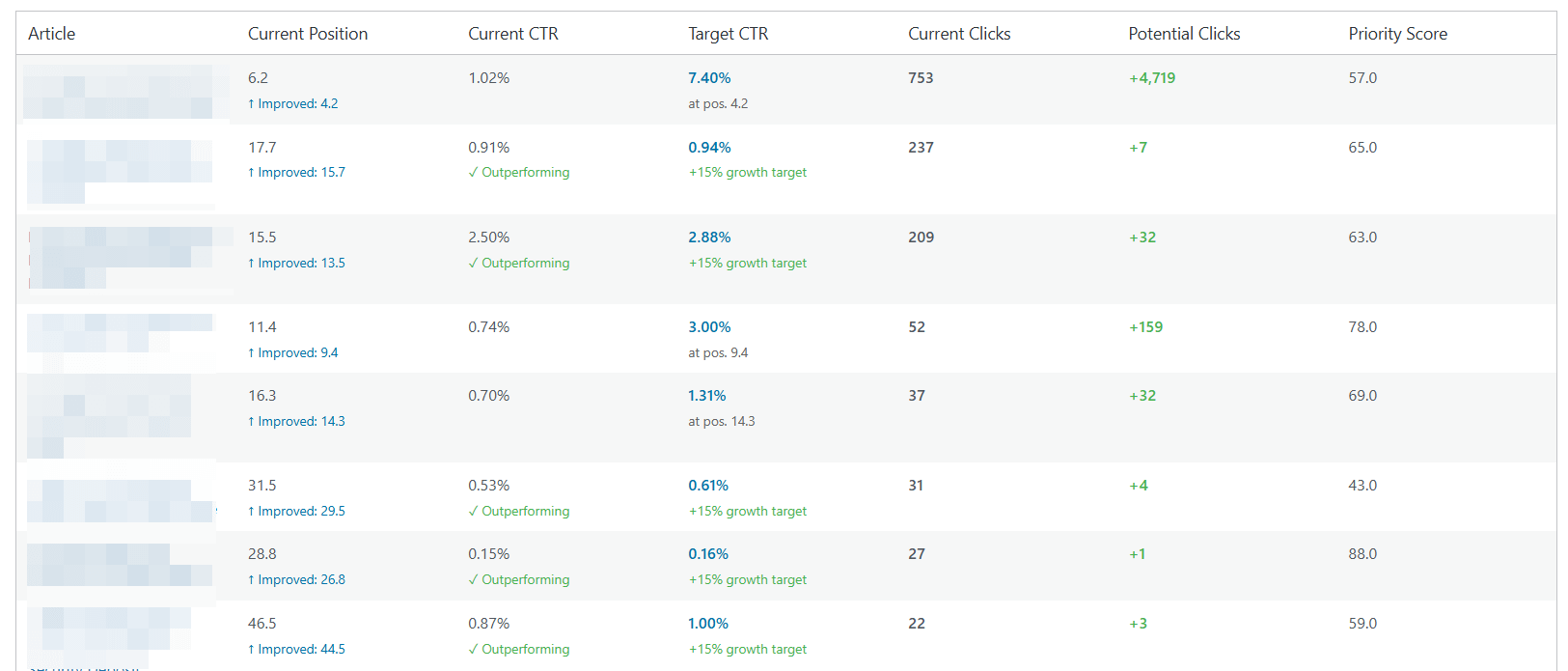The image size is (1568, 671).
Task: Click the checkmark beside Outperforming for the 0.87% CTR row
Action: 473,649
